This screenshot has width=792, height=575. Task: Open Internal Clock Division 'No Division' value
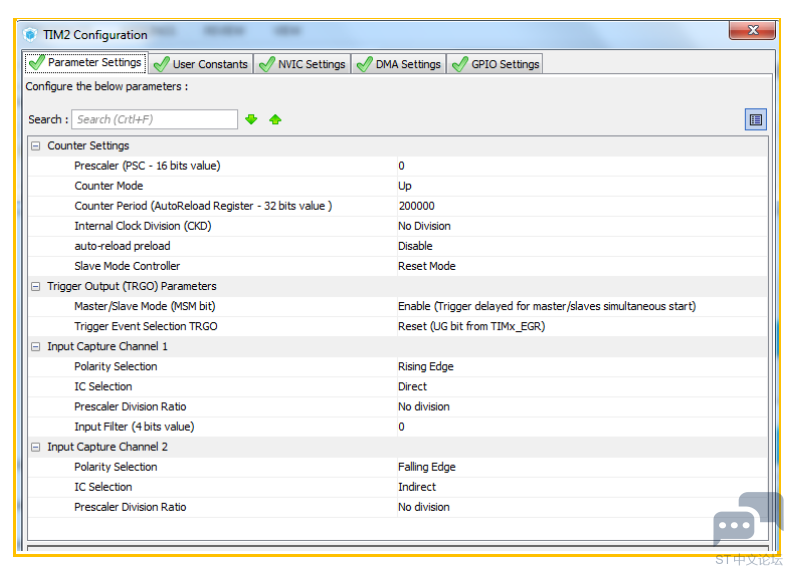pyautogui.click(x=582, y=226)
